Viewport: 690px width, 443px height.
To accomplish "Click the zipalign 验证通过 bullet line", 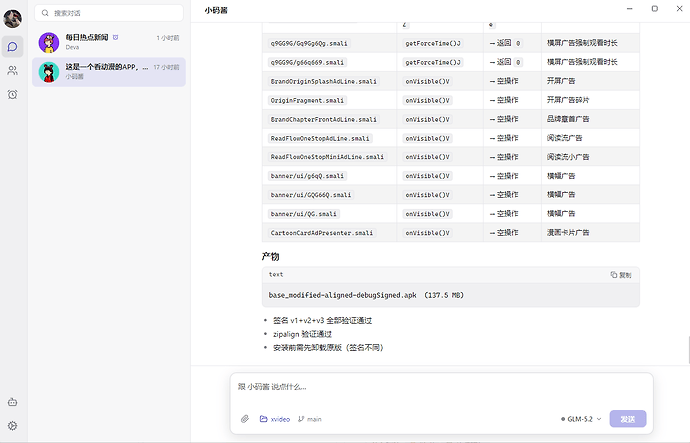I will point(302,334).
